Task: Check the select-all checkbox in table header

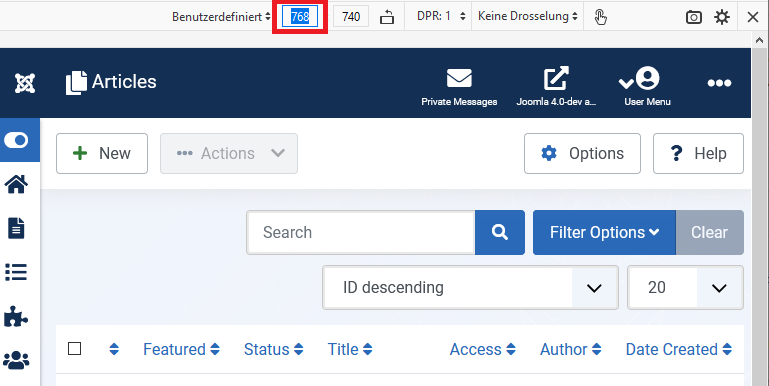Action: tap(75, 349)
